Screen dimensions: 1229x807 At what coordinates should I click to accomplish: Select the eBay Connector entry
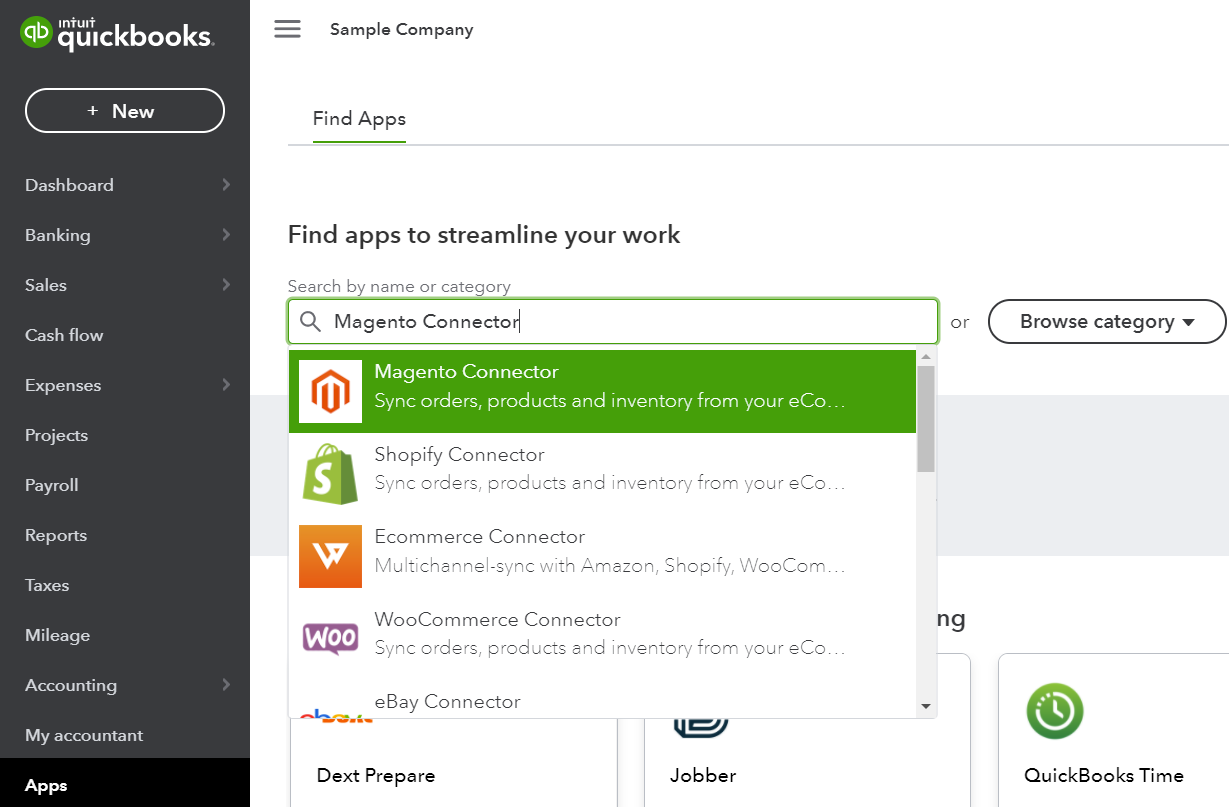coord(448,701)
